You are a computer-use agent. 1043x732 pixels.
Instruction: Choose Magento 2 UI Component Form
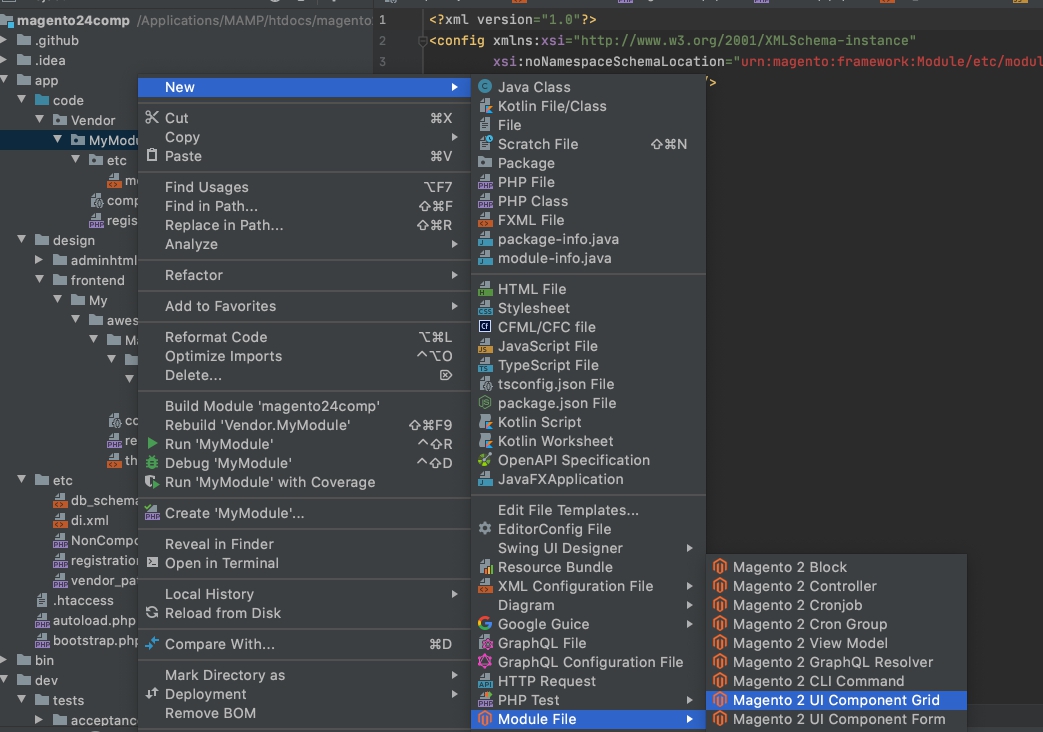[838, 719]
